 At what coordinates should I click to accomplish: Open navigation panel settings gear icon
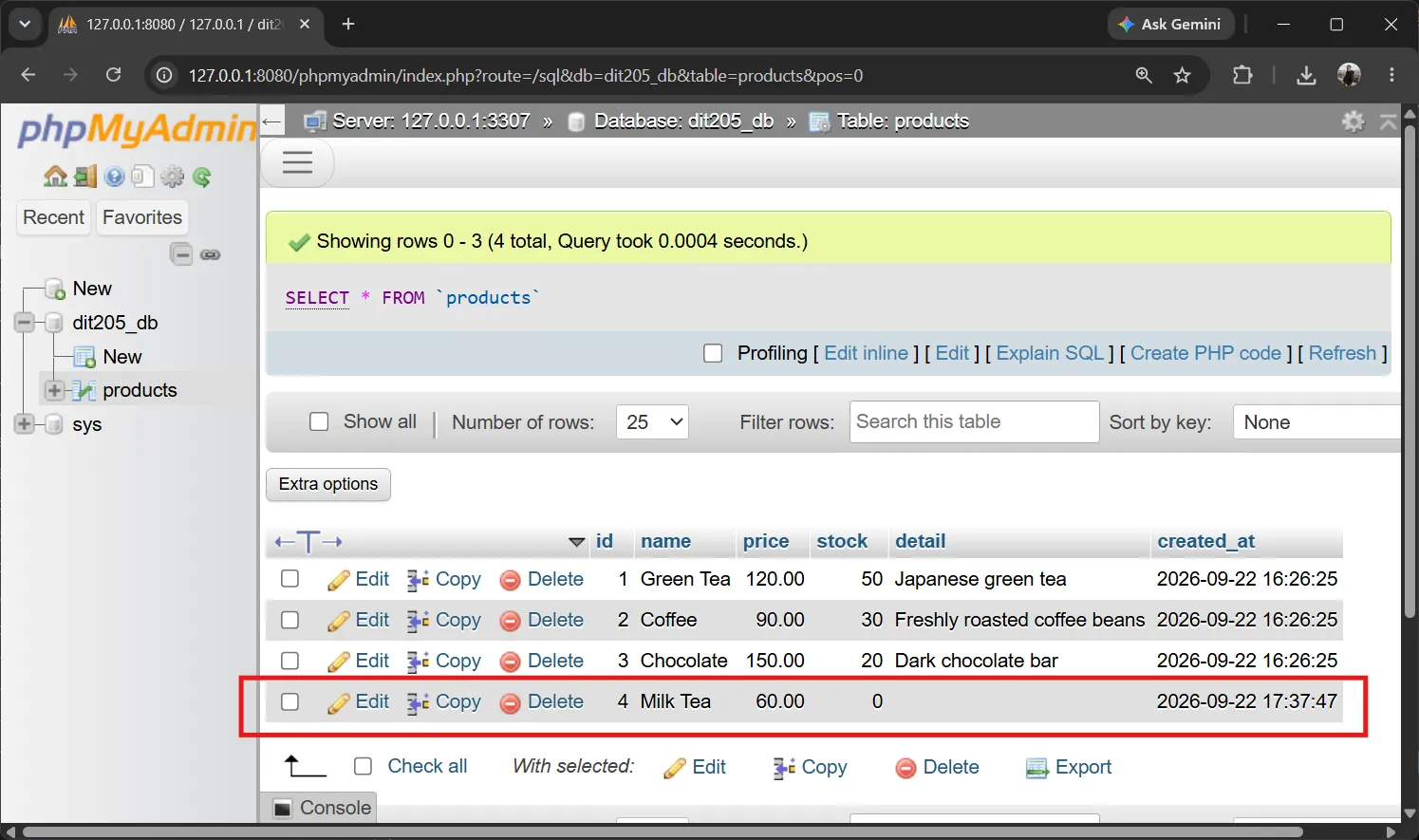tap(173, 177)
